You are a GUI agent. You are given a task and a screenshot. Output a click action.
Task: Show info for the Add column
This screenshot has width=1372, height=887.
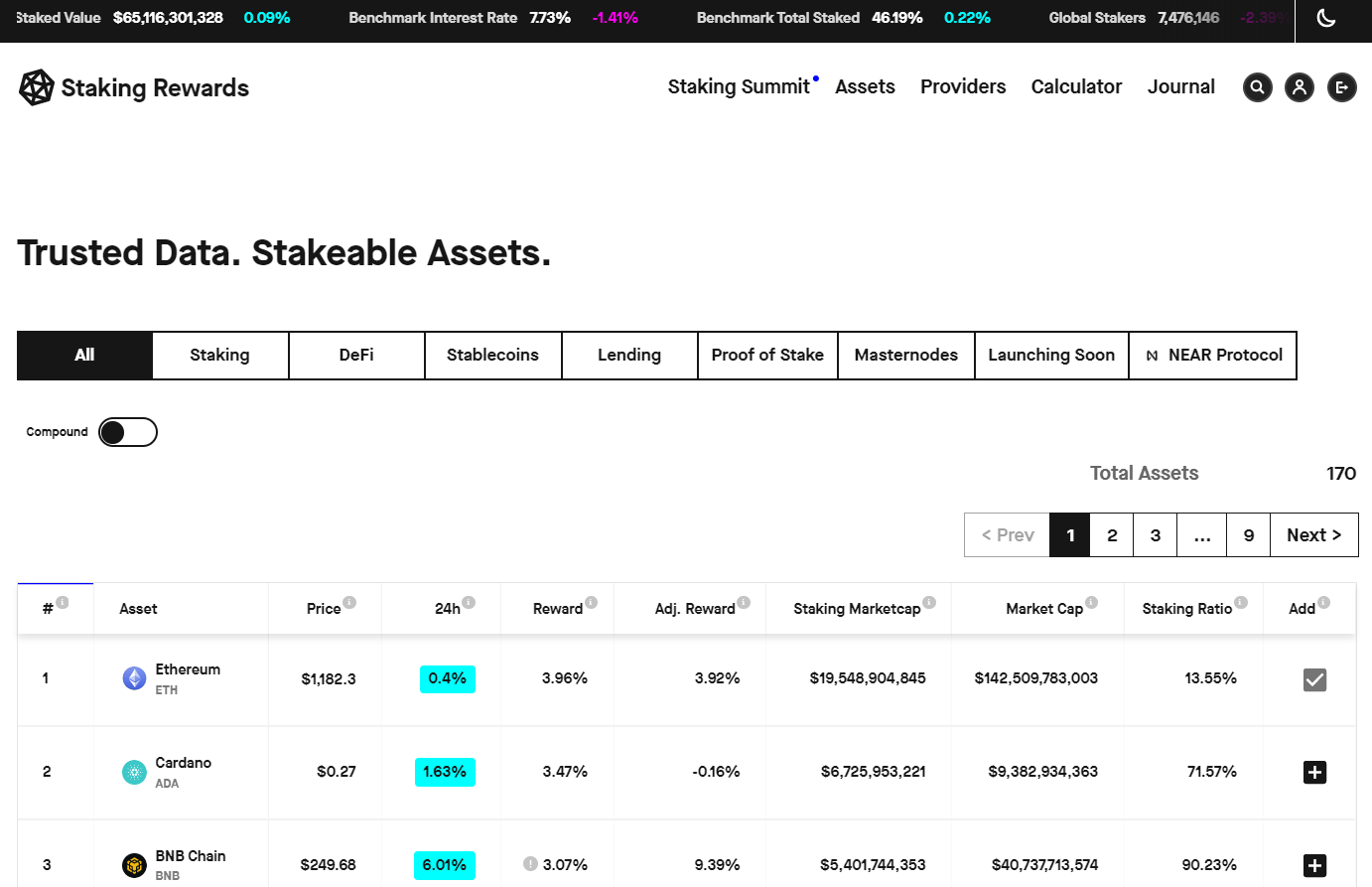tap(1323, 603)
